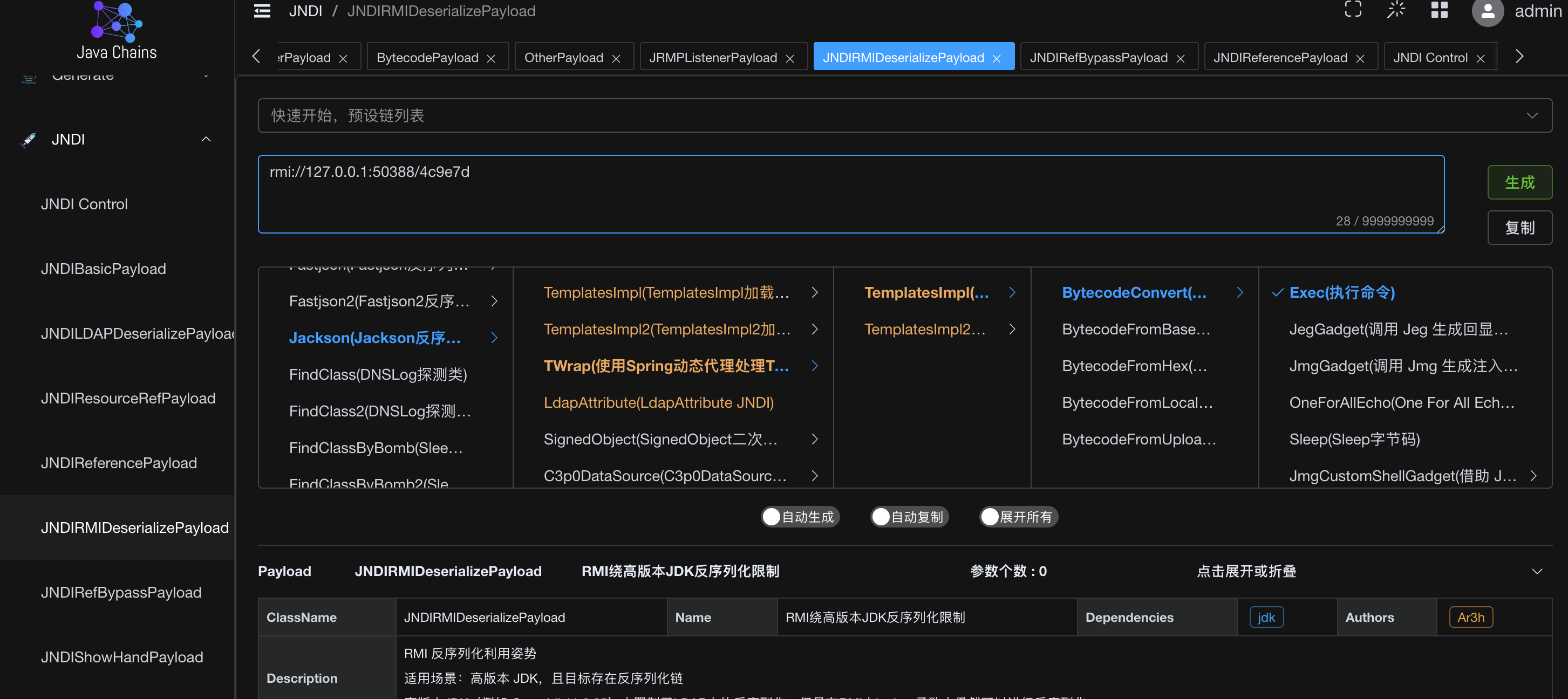Click the 复制 copy button

coord(1519,228)
